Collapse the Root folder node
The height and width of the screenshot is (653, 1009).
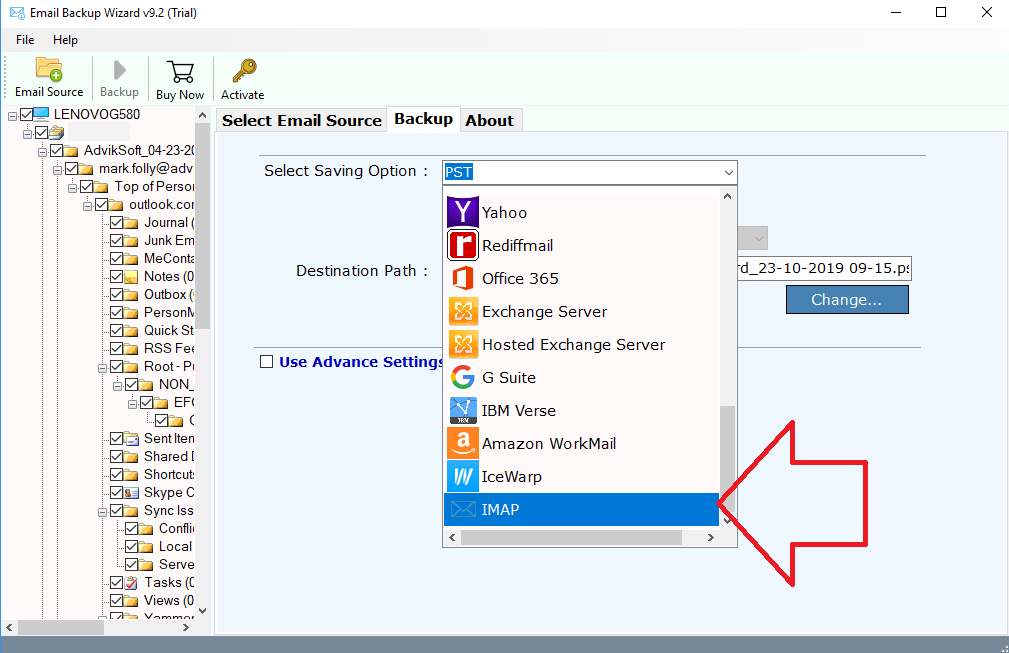click(102, 368)
